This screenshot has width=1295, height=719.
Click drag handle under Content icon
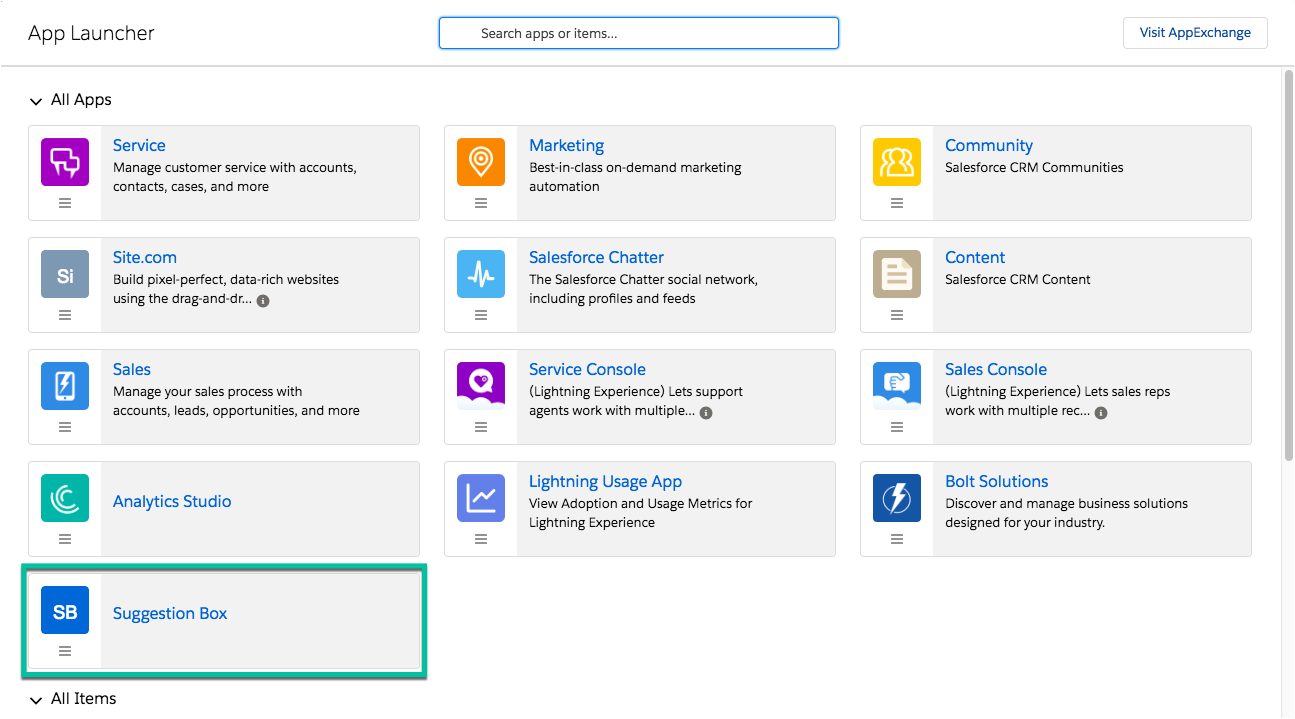click(x=897, y=315)
